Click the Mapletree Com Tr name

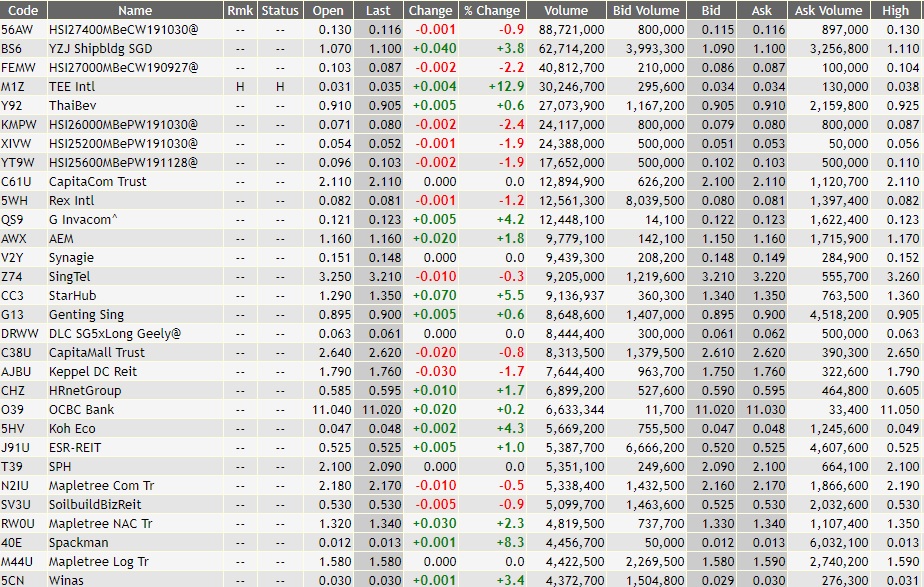(101, 486)
